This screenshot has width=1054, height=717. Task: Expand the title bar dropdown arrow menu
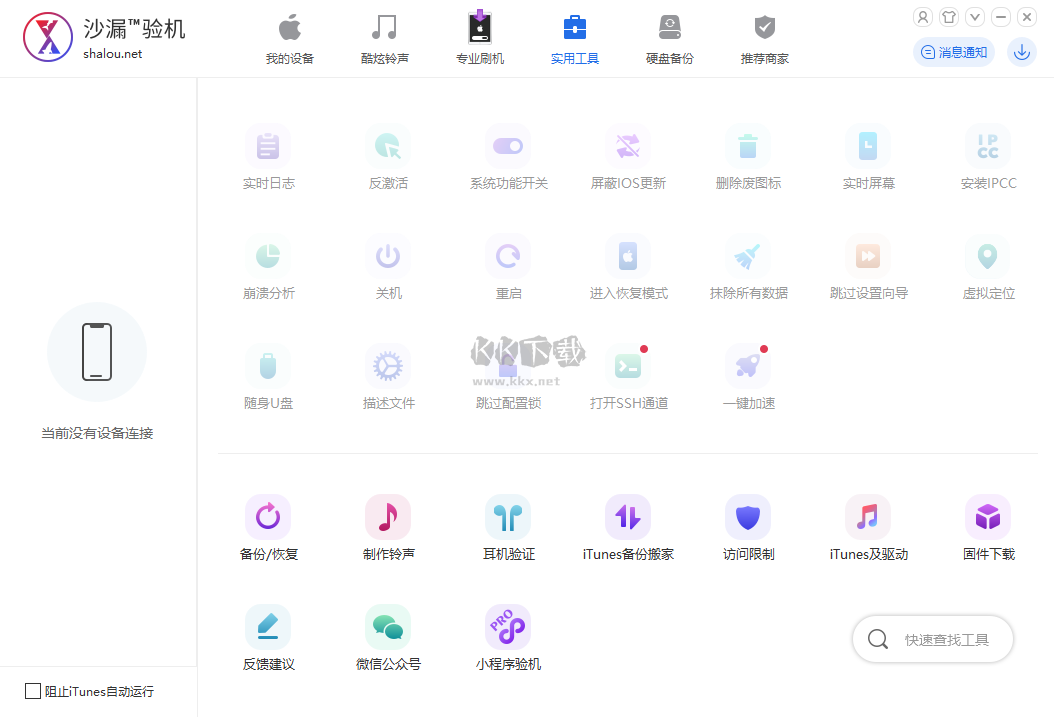975,17
